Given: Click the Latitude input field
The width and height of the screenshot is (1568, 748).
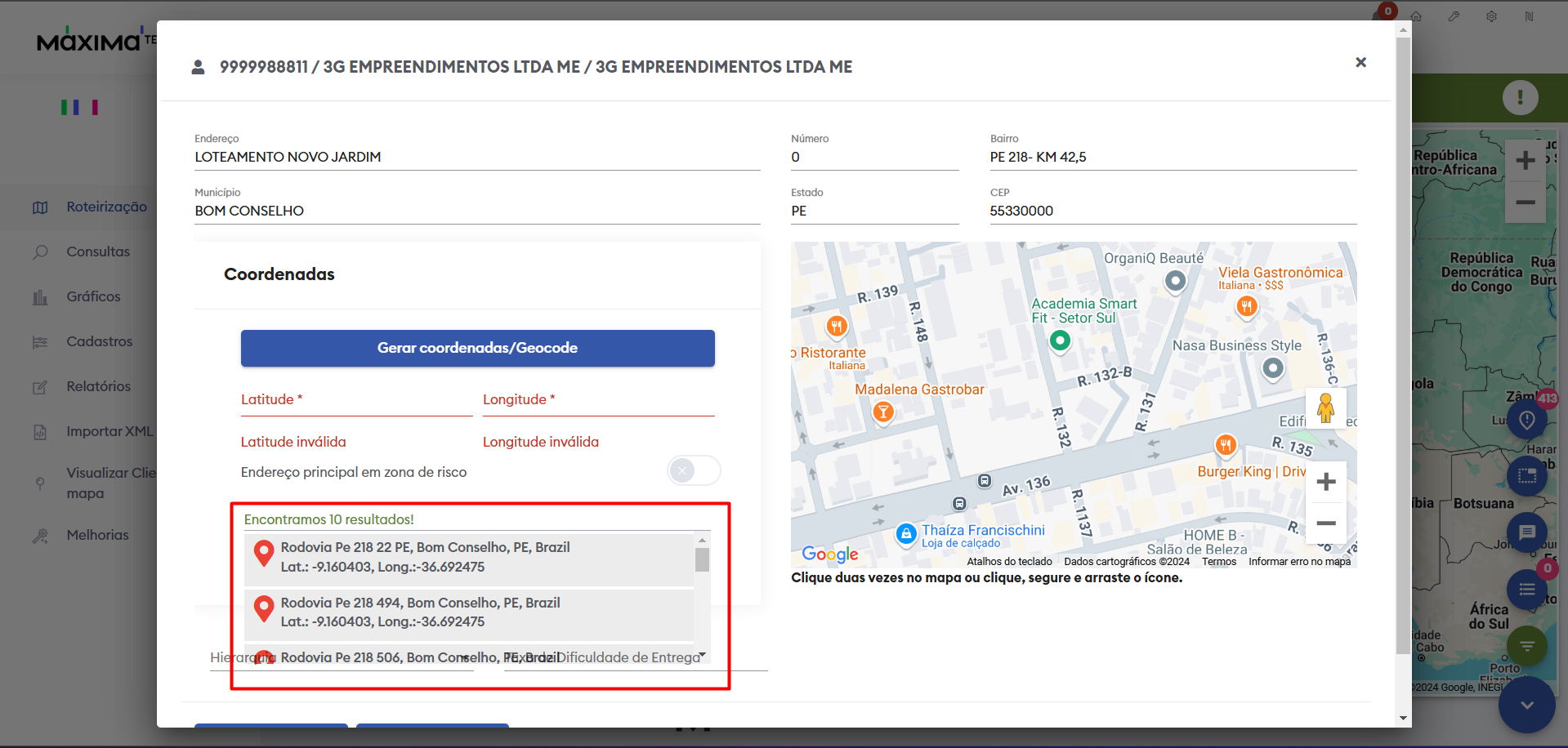Looking at the screenshot, I should tap(356, 400).
